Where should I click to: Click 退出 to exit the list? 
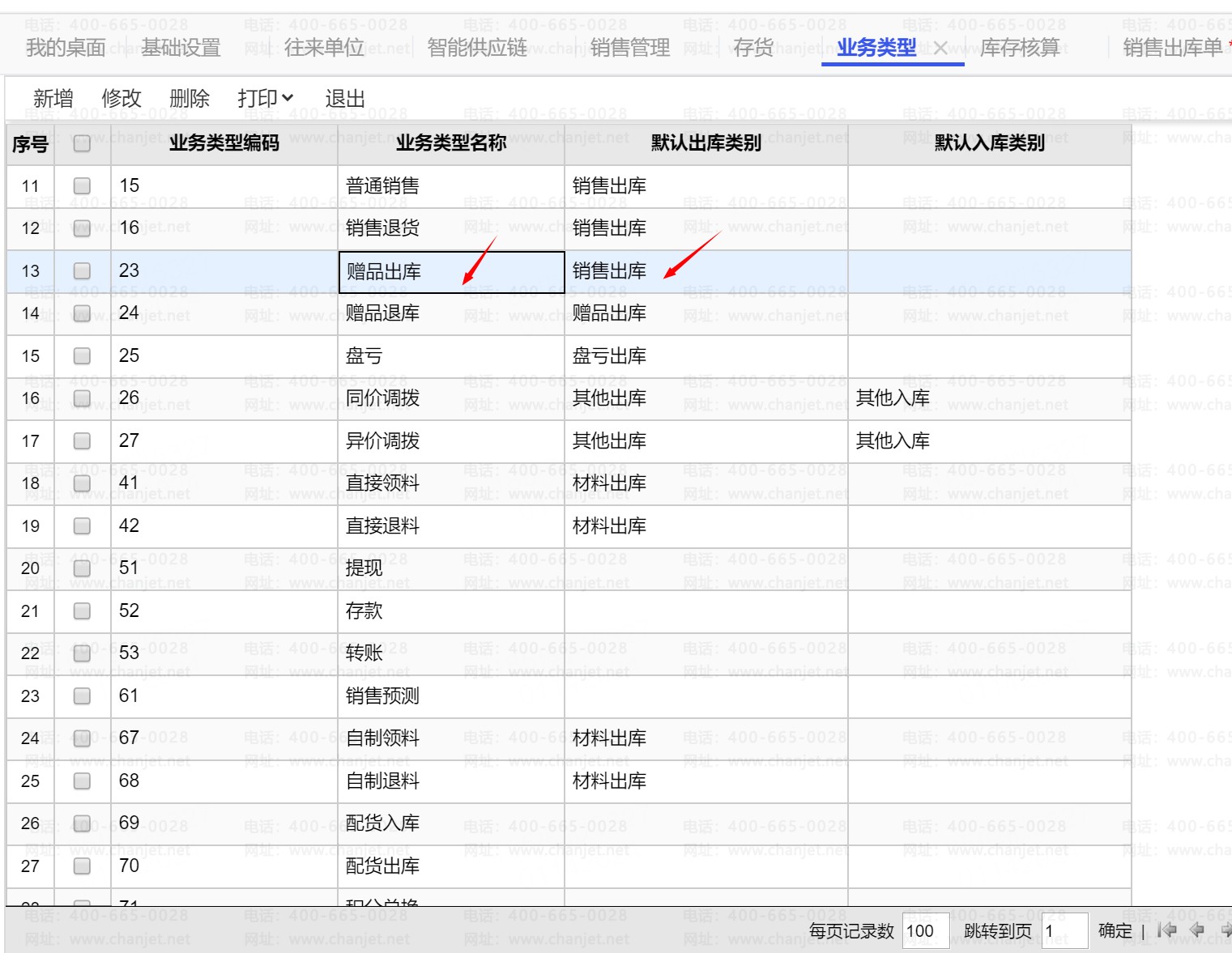[345, 99]
